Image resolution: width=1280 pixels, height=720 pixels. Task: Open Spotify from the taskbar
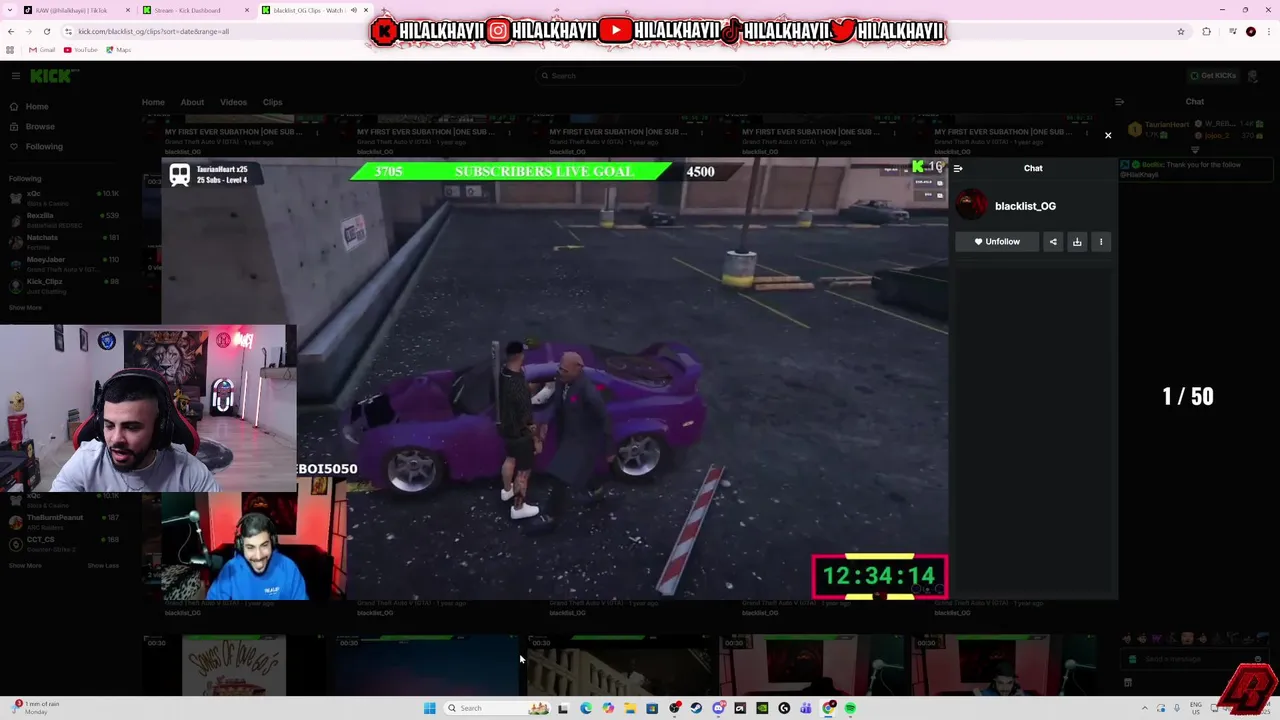coord(850,708)
